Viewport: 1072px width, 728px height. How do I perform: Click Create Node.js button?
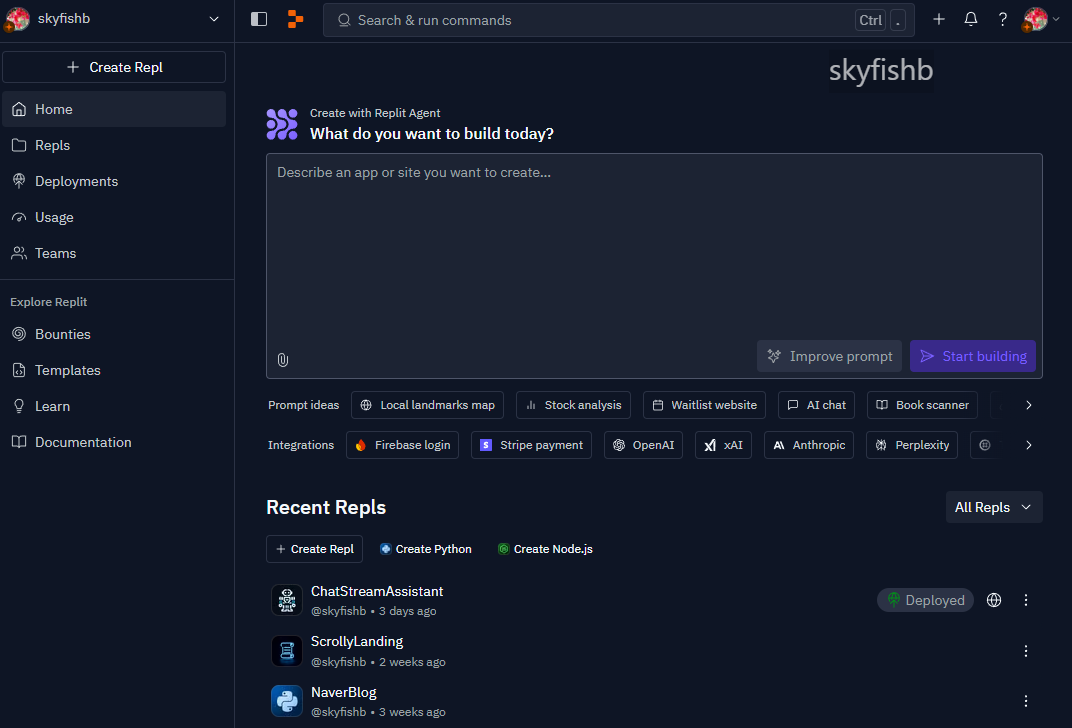pyautogui.click(x=545, y=549)
